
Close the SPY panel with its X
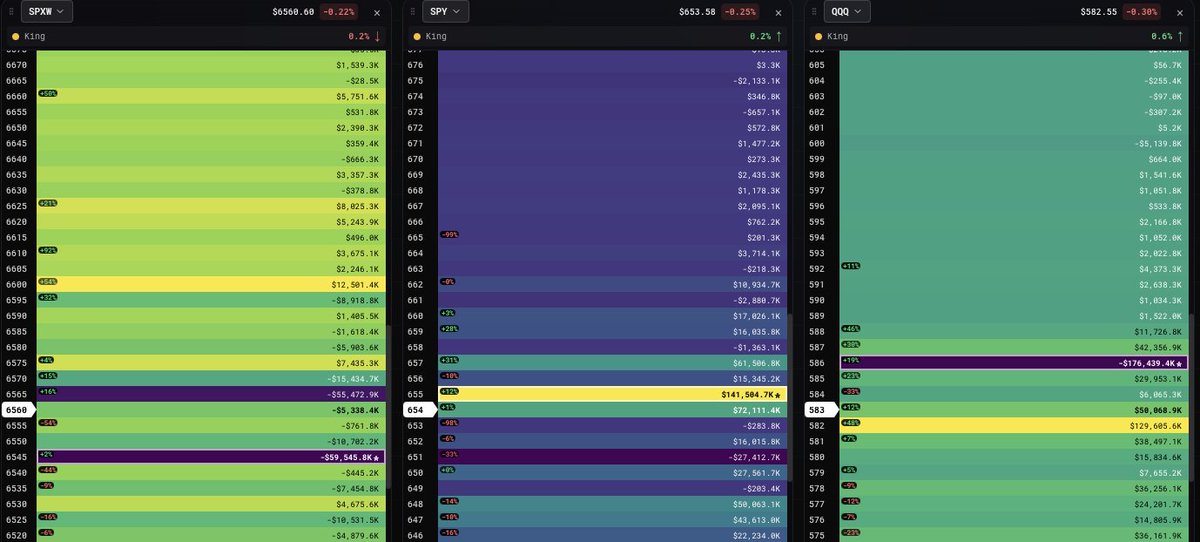point(779,12)
